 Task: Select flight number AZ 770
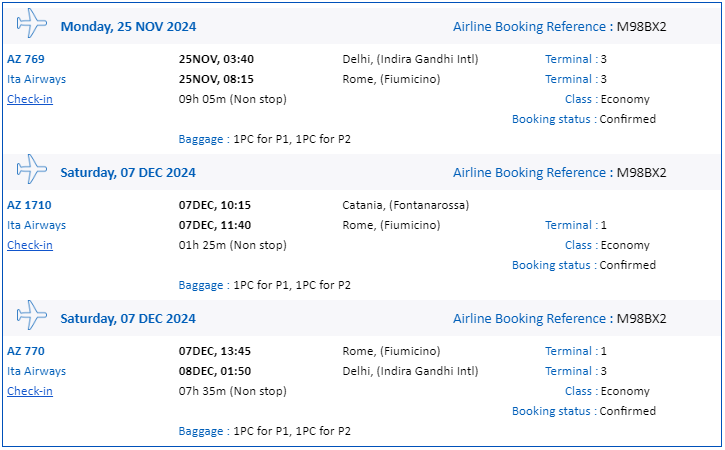click(26, 351)
